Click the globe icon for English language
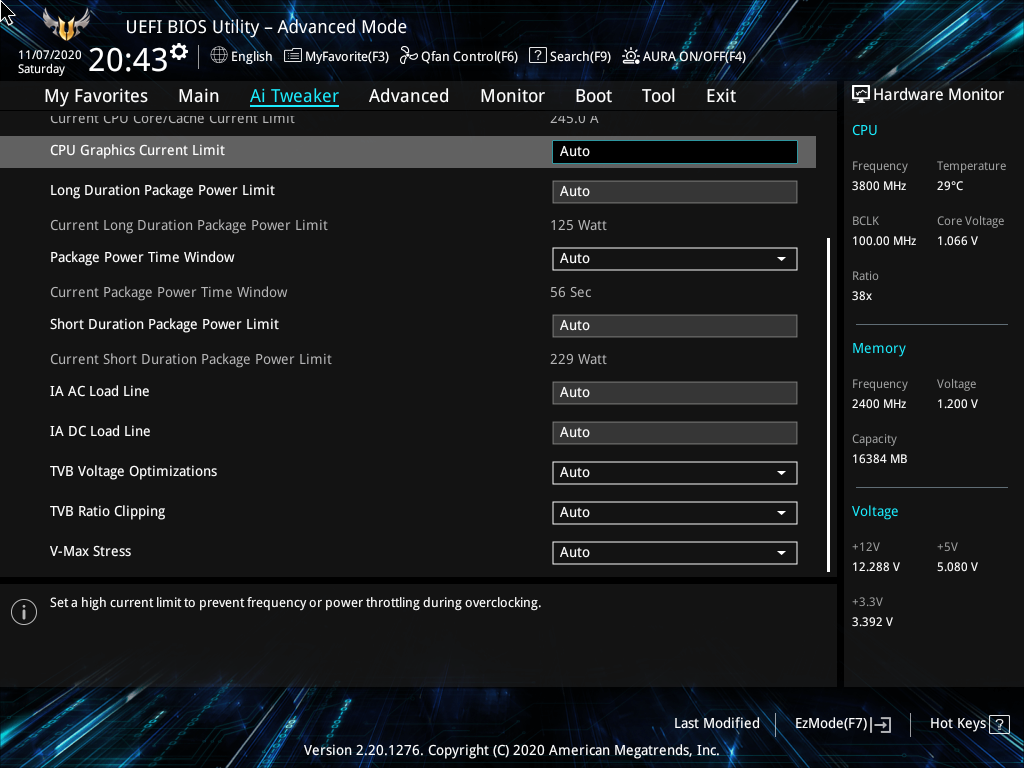The width and height of the screenshot is (1024, 768). click(x=219, y=56)
